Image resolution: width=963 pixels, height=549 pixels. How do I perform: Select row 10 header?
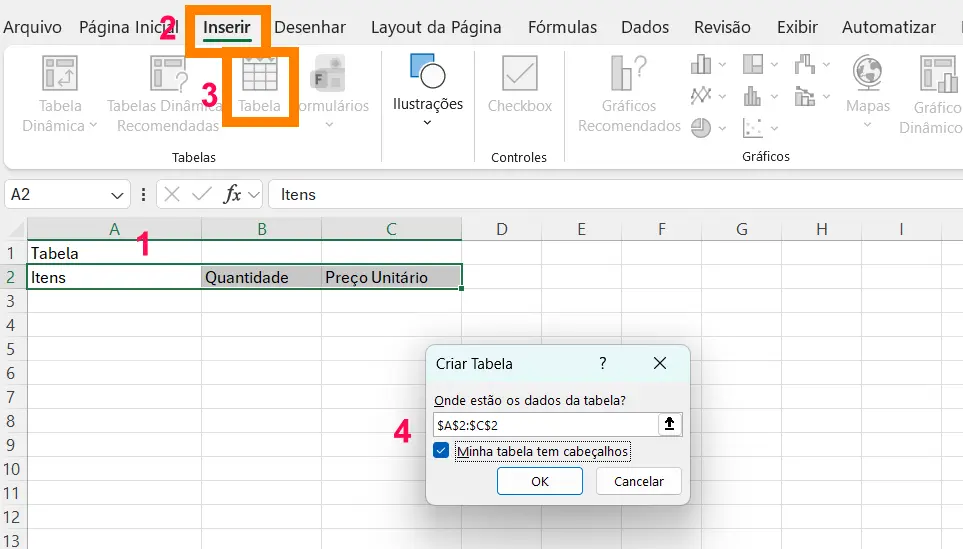pyautogui.click(x=13, y=469)
